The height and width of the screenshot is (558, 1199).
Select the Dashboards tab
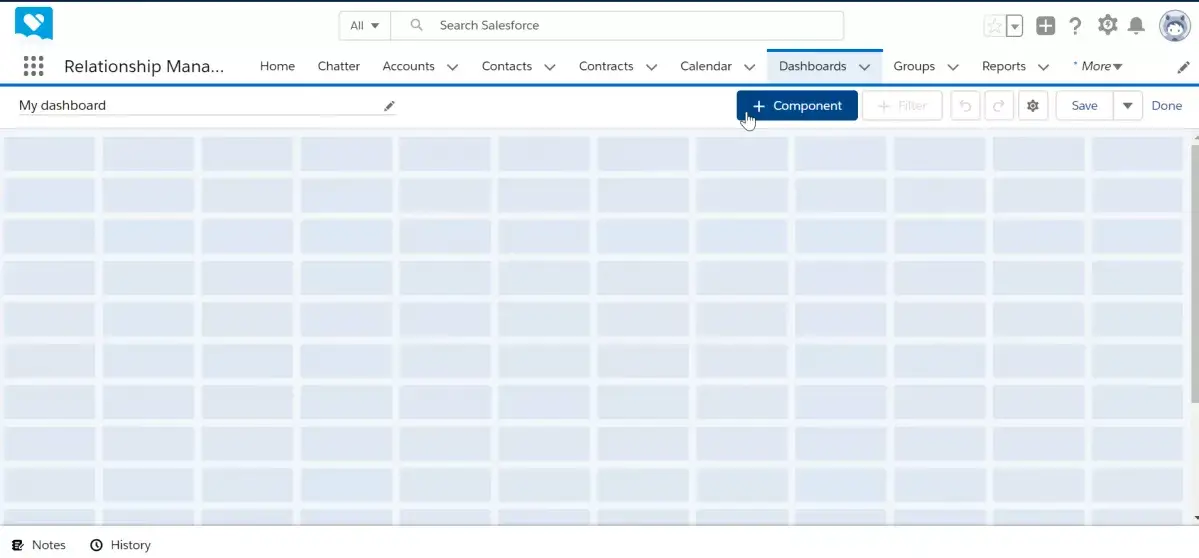tap(813, 67)
